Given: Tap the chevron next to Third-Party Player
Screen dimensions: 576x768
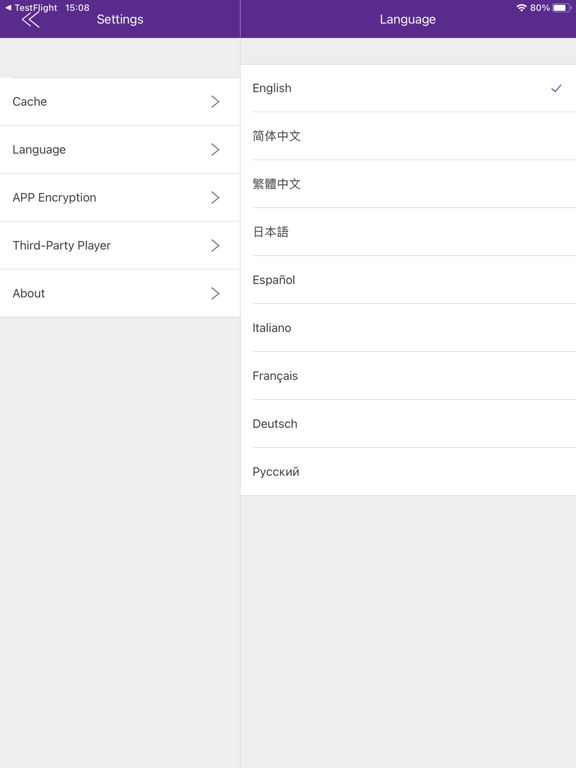Looking at the screenshot, I should click(215, 245).
